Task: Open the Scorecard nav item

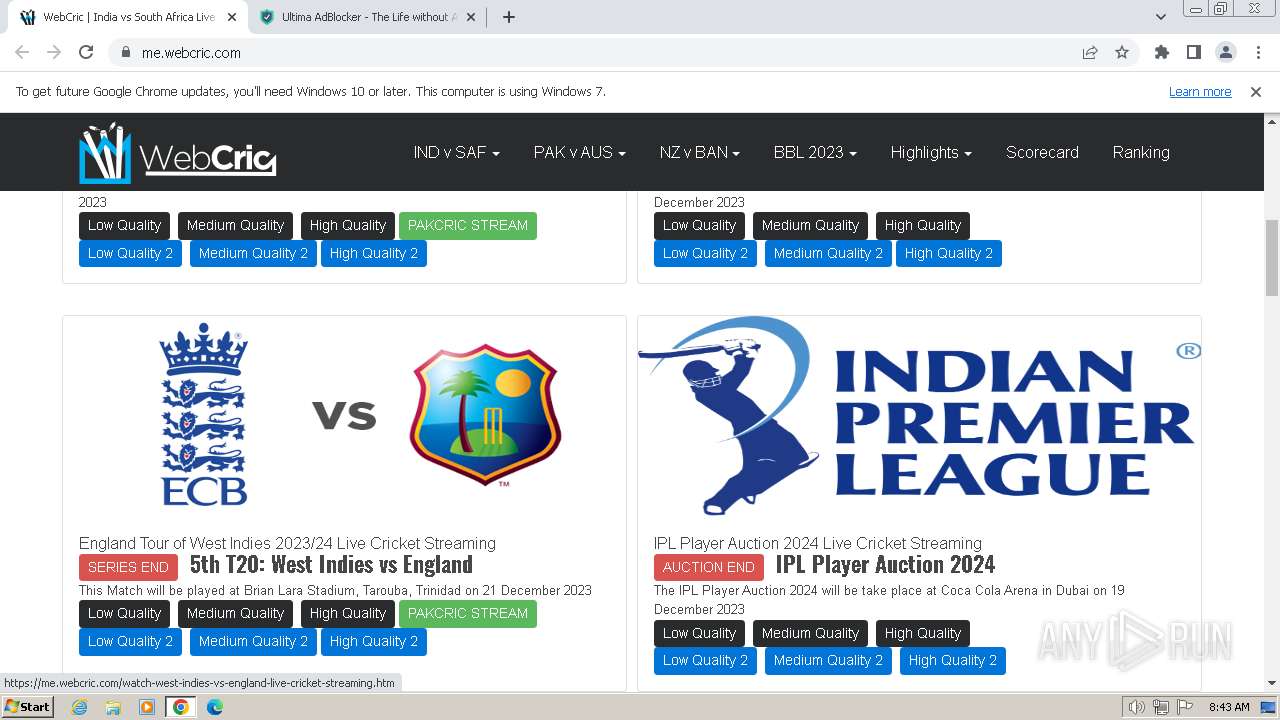Action: pyautogui.click(x=1042, y=153)
